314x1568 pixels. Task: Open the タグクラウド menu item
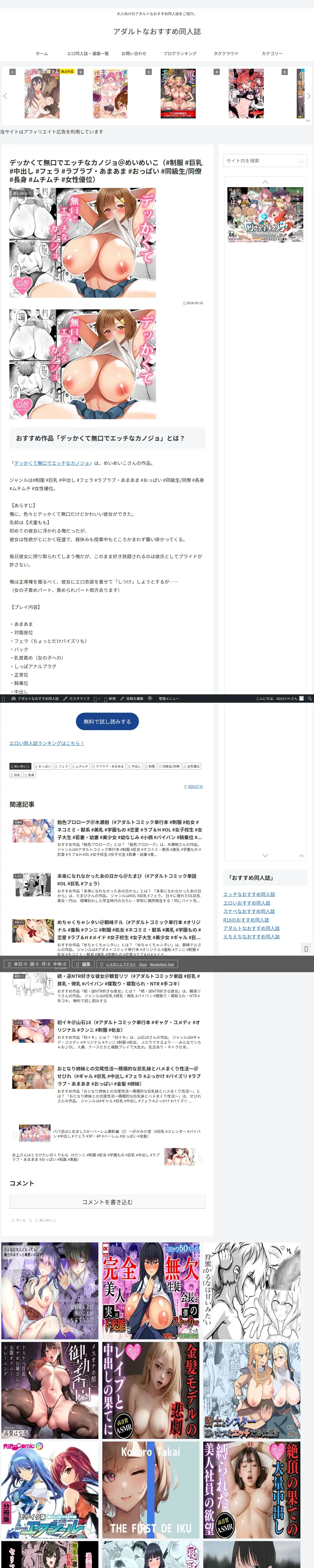(x=226, y=54)
